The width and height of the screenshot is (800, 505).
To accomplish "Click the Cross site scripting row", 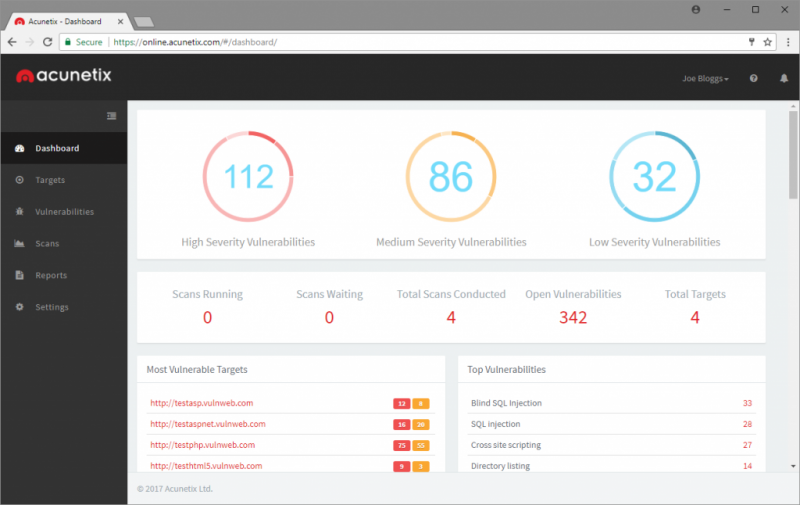I will (x=611, y=445).
